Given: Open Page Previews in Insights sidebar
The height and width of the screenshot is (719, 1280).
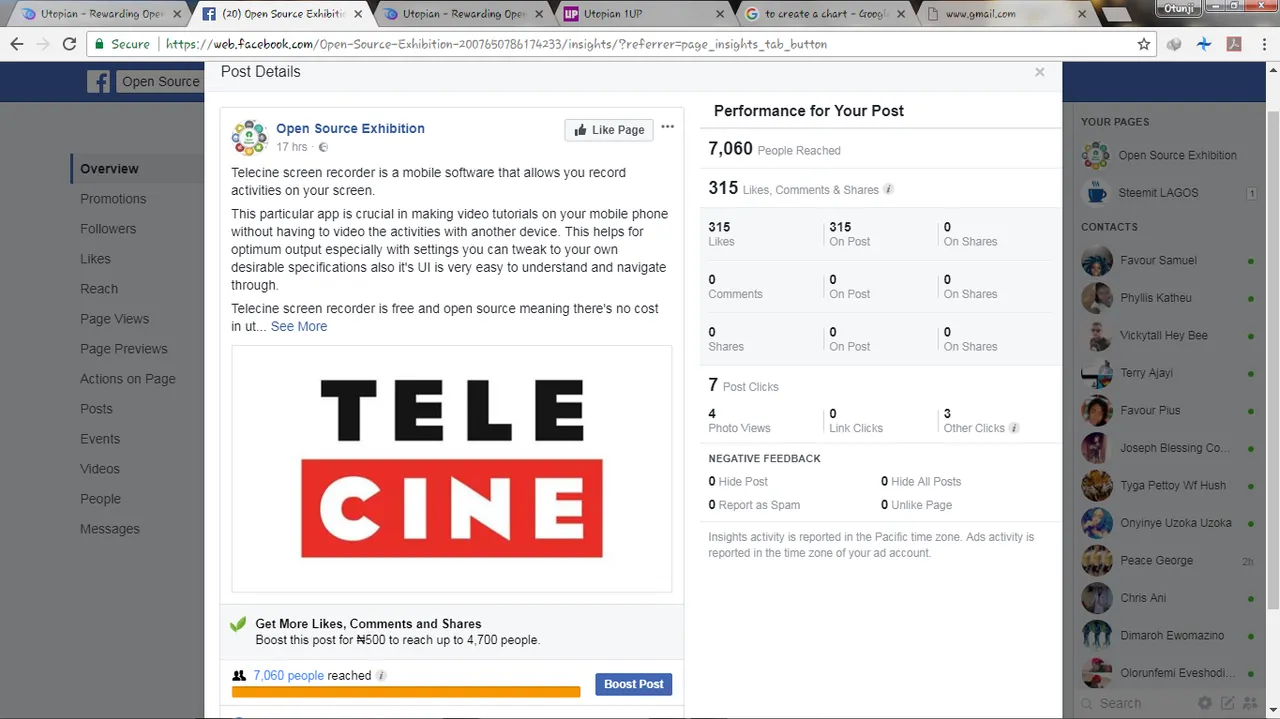Looking at the screenshot, I should tap(124, 349).
